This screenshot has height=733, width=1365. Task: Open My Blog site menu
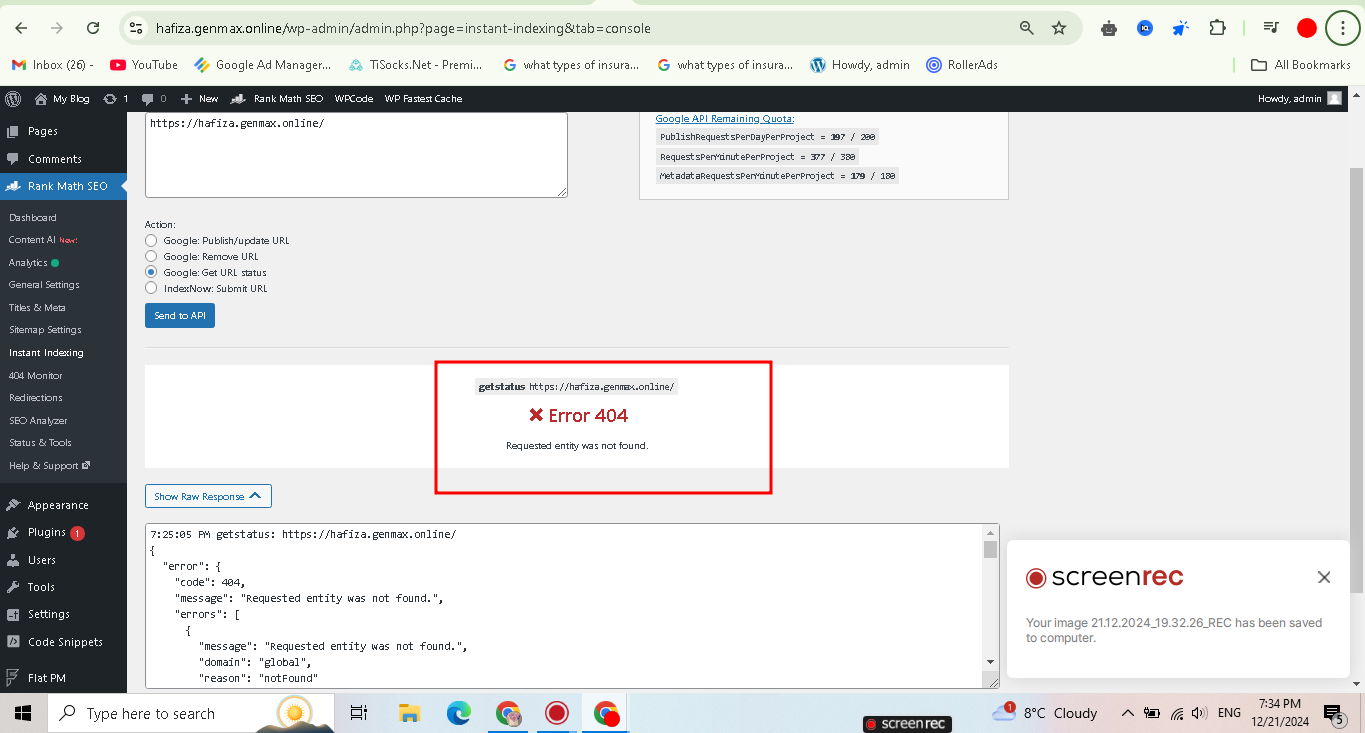62,99
